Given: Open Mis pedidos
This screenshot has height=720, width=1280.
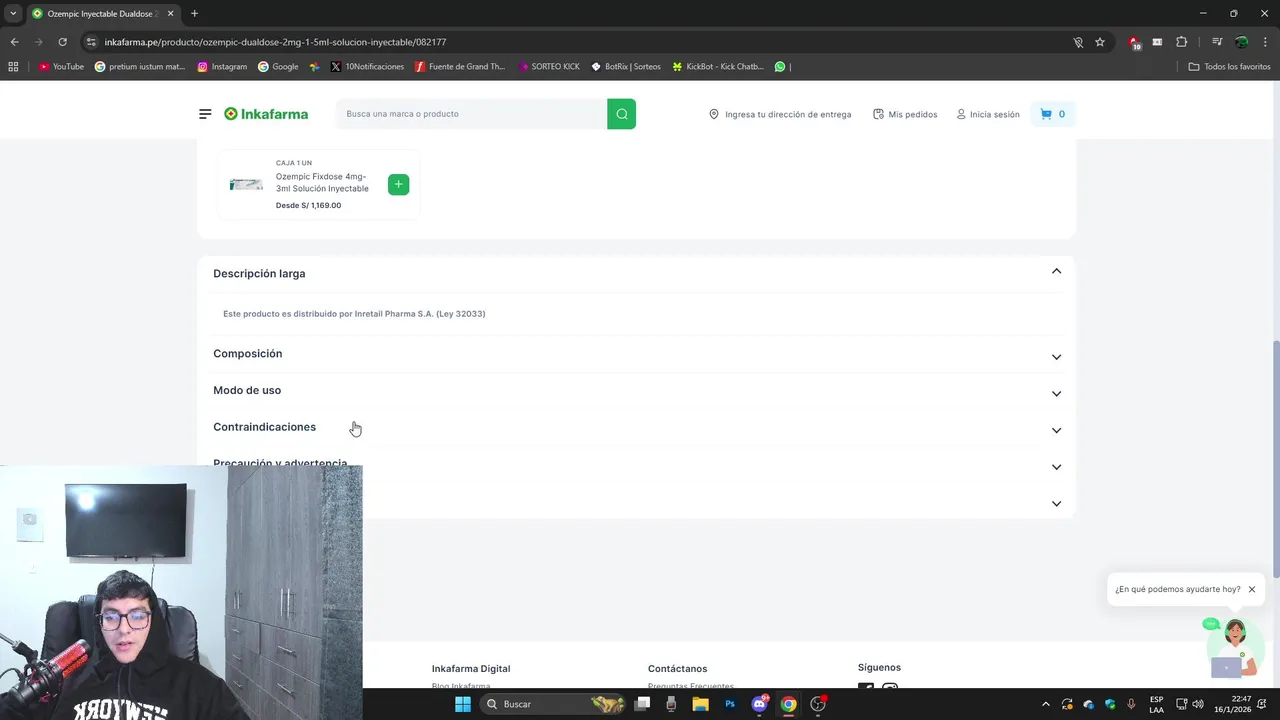Looking at the screenshot, I should point(905,114).
